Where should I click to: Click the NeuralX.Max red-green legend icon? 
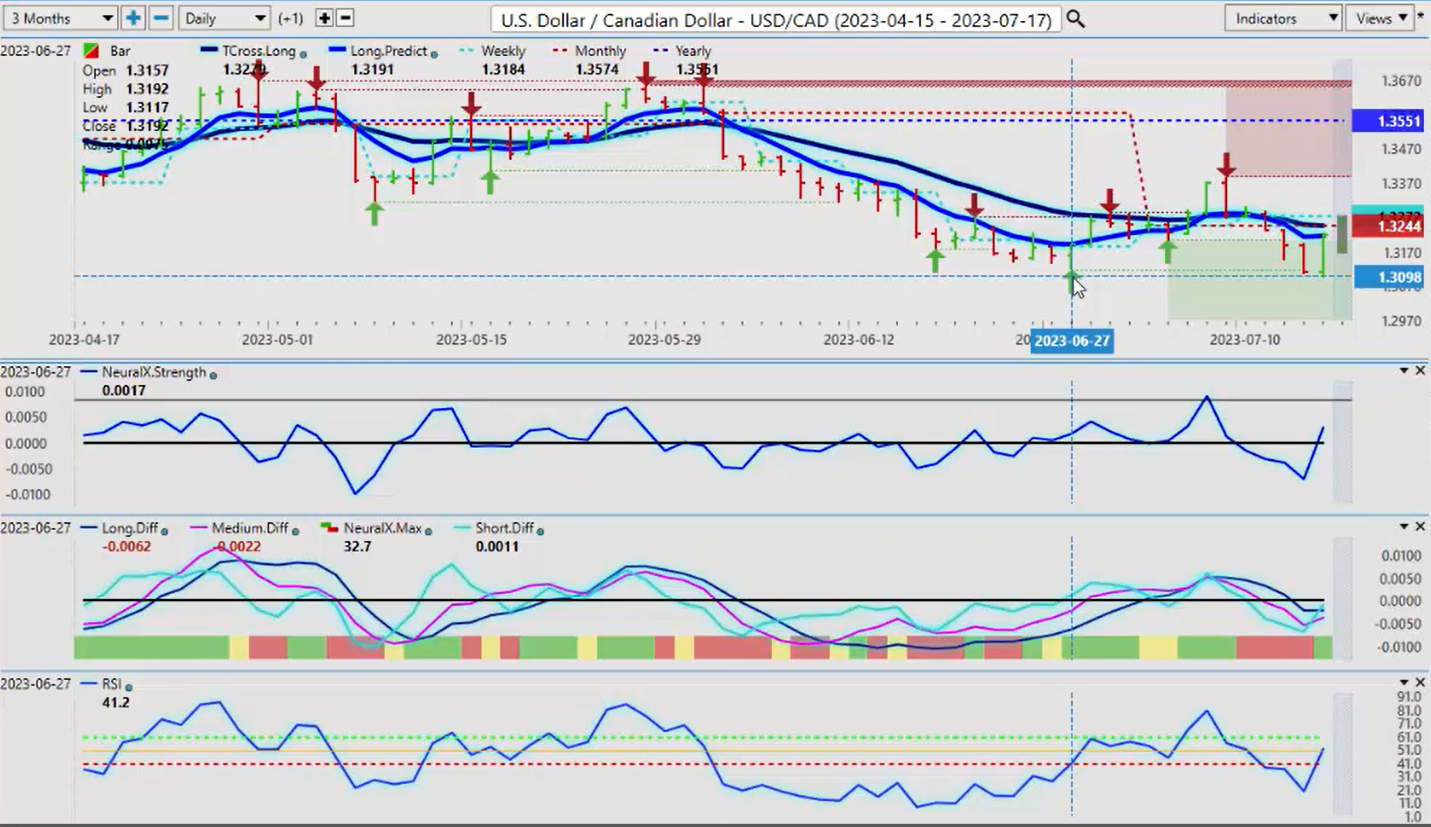[x=329, y=527]
